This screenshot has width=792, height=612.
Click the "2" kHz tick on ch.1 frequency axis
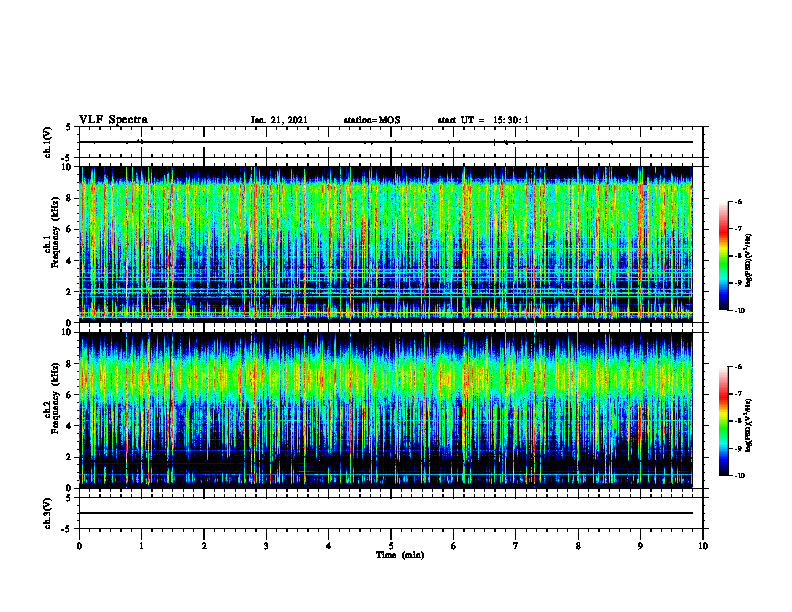tap(70, 292)
